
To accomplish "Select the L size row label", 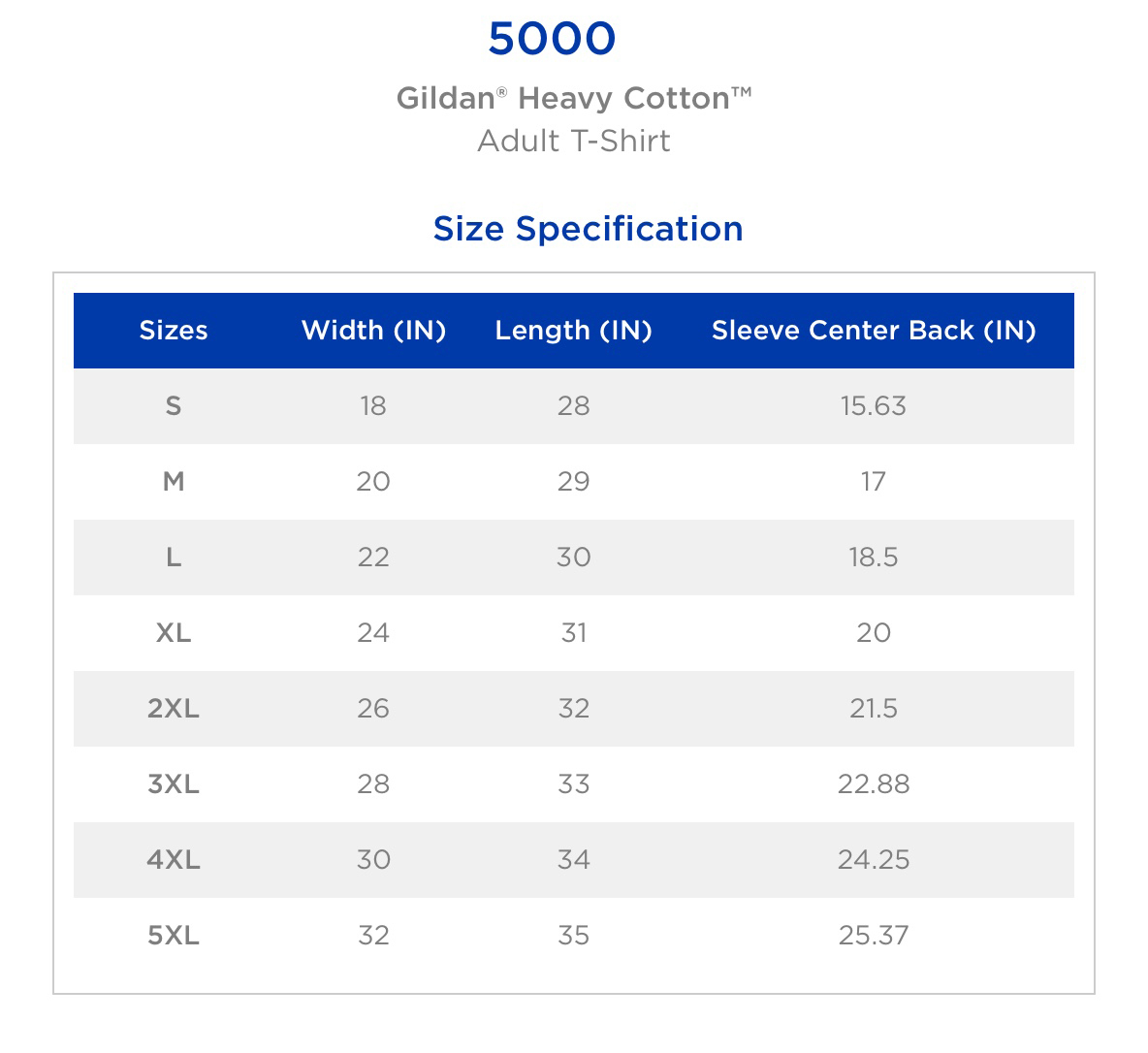I will coord(174,558).
